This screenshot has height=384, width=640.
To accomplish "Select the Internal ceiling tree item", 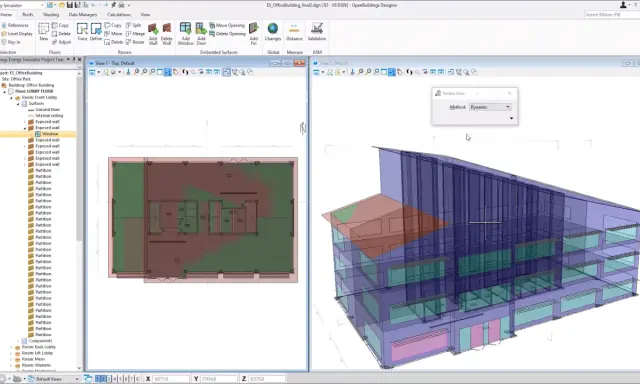I will coord(49,115).
